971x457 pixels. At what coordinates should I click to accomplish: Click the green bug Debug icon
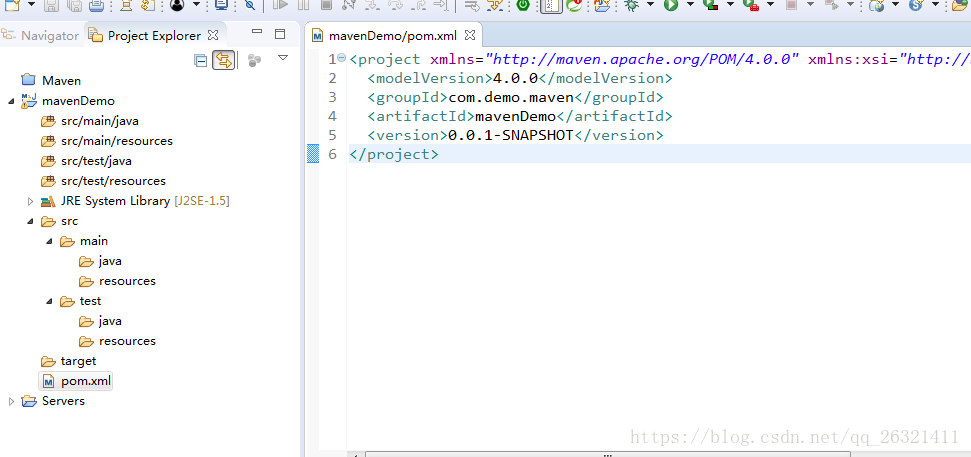coord(632,5)
